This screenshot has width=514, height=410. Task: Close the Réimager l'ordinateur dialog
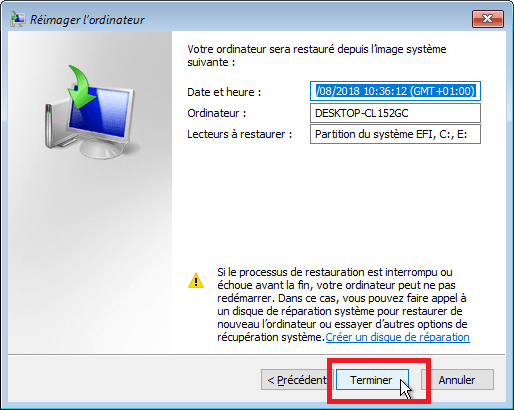488,19
